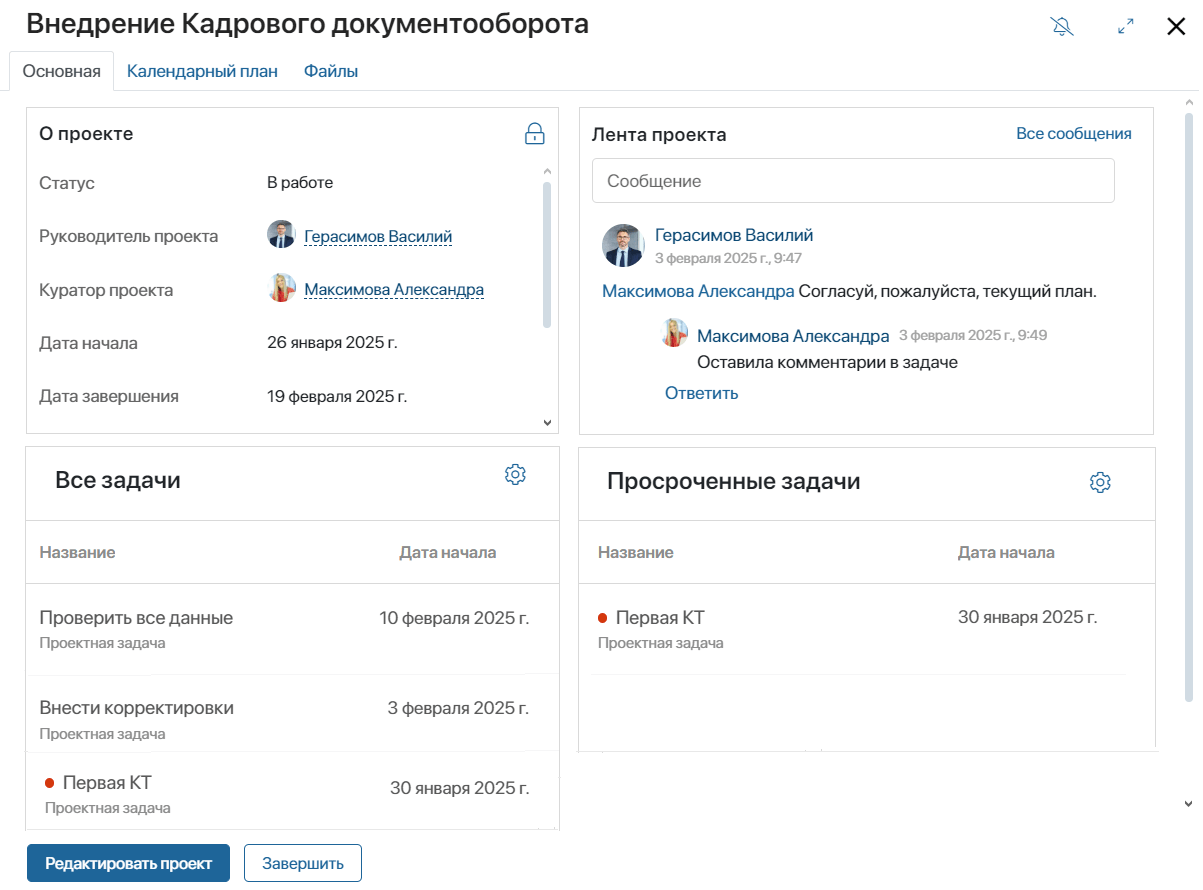
Task: Click the project curator's avatar thumbnail
Action: click(281, 289)
